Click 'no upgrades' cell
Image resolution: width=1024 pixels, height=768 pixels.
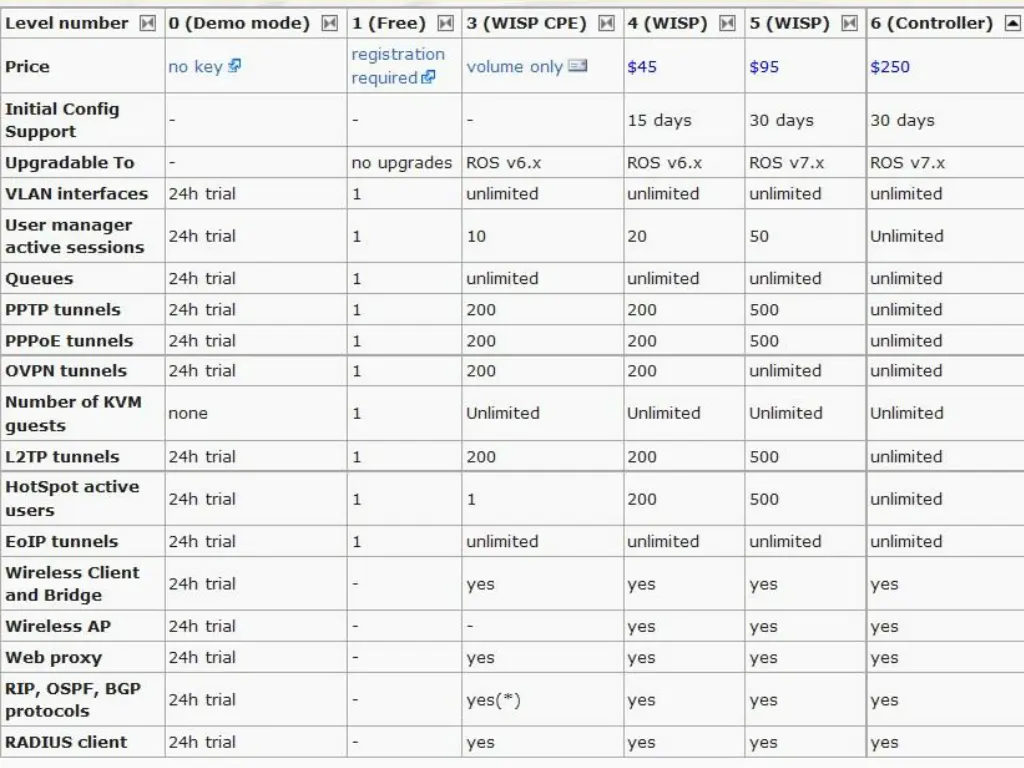pos(402,163)
